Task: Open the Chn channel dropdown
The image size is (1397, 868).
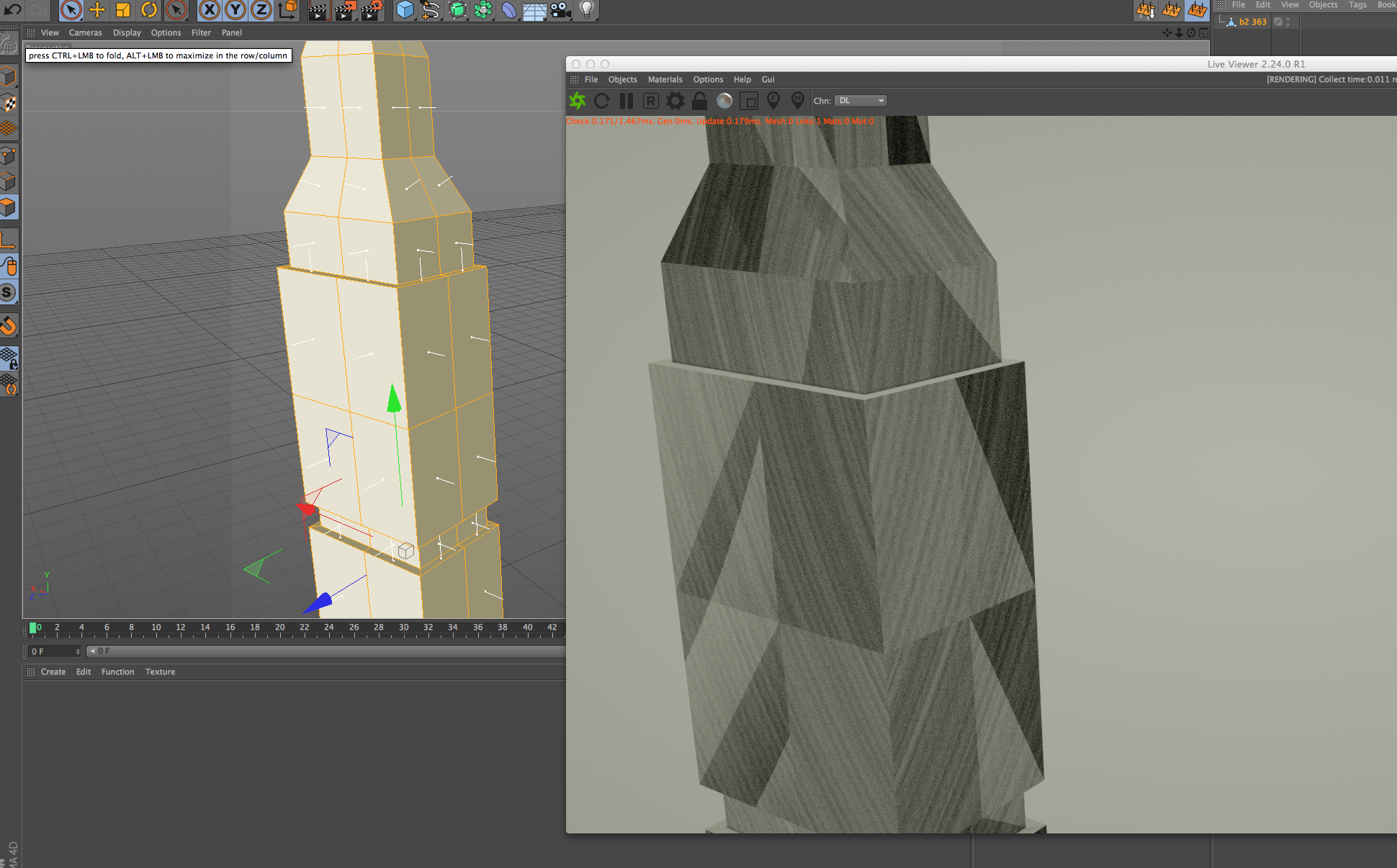Action: pos(861,101)
